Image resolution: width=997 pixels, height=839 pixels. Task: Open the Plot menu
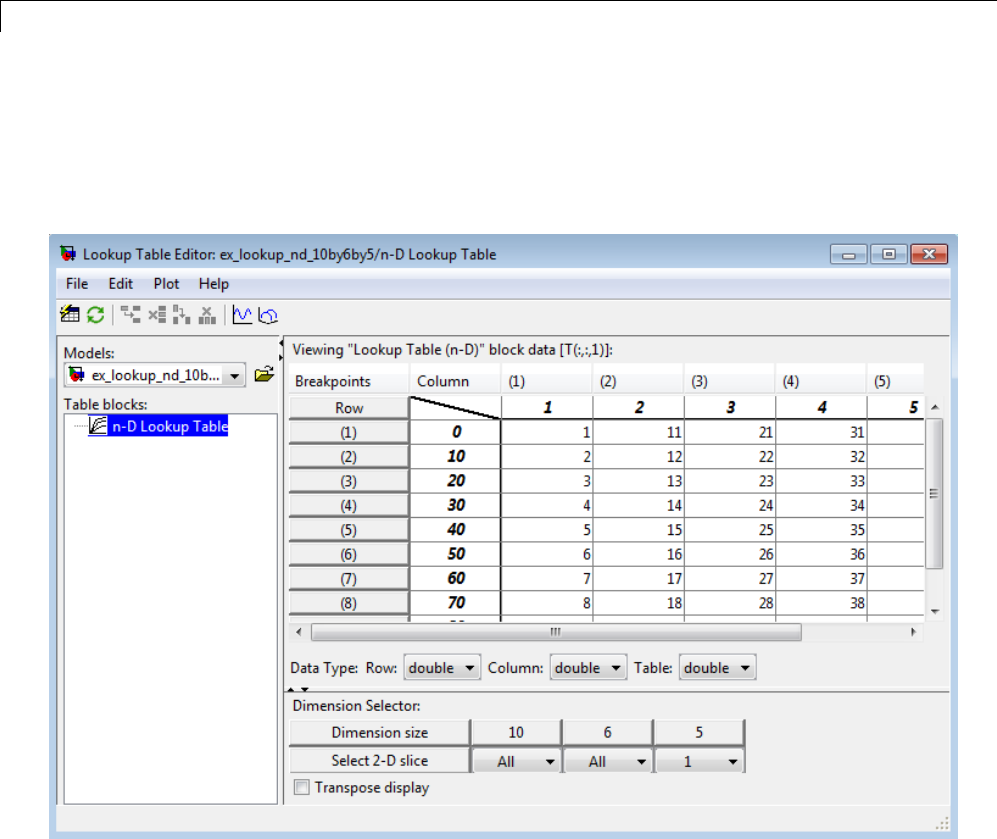tap(166, 284)
